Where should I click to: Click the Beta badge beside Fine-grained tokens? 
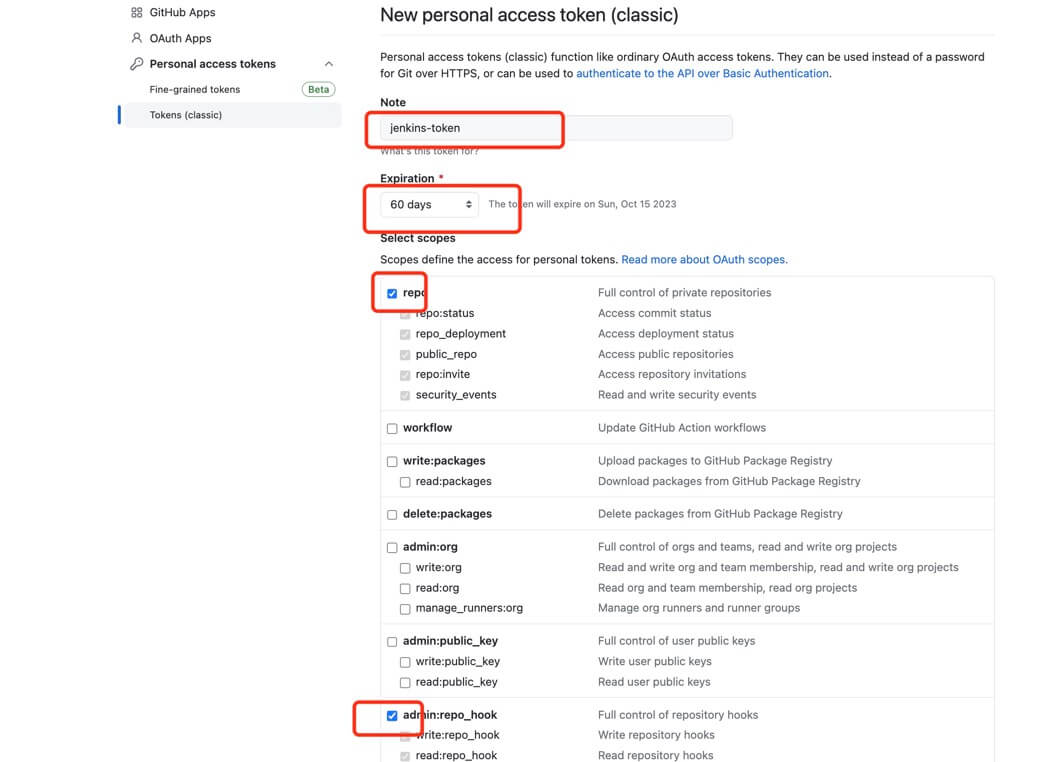point(318,90)
